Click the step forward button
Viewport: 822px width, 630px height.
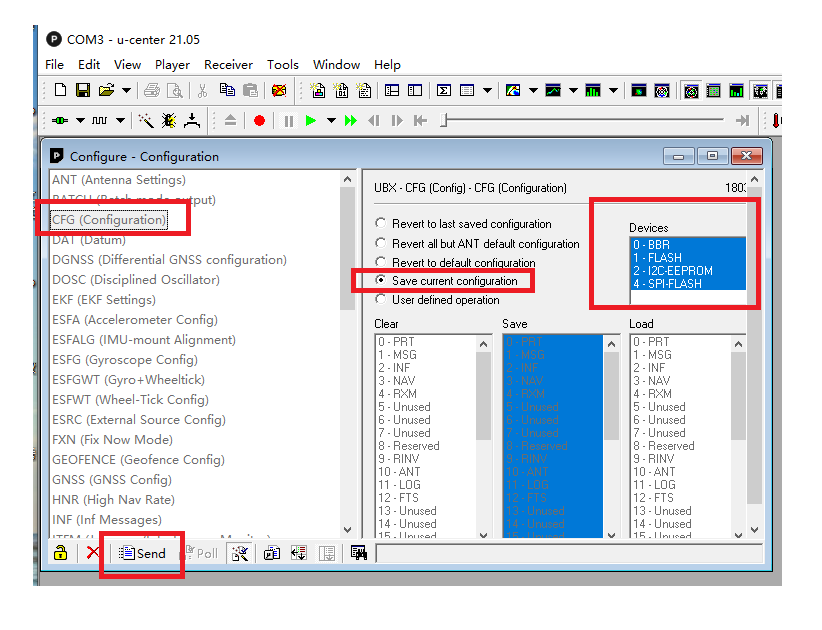coord(397,121)
